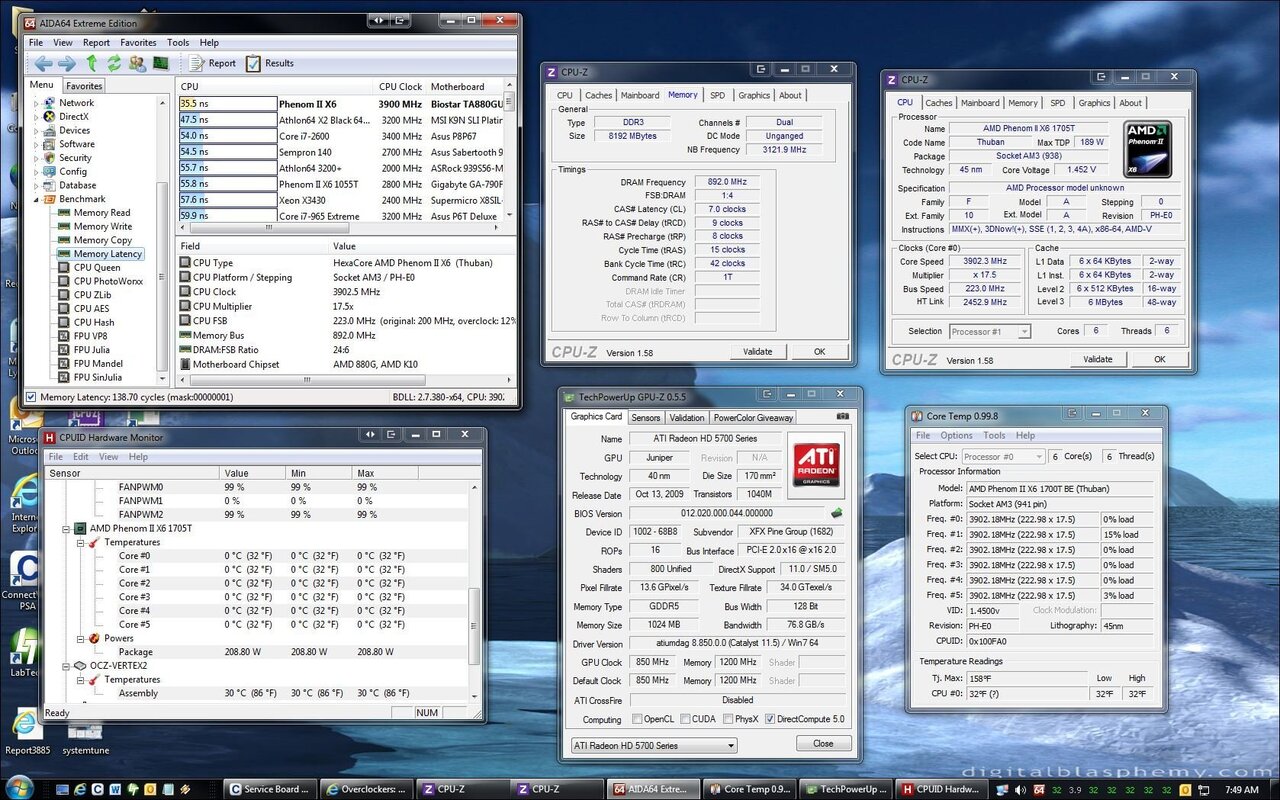Click the Results clipboard icon in AIDA64
This screenshot has width=1280, height=800.
pos(253,62)
